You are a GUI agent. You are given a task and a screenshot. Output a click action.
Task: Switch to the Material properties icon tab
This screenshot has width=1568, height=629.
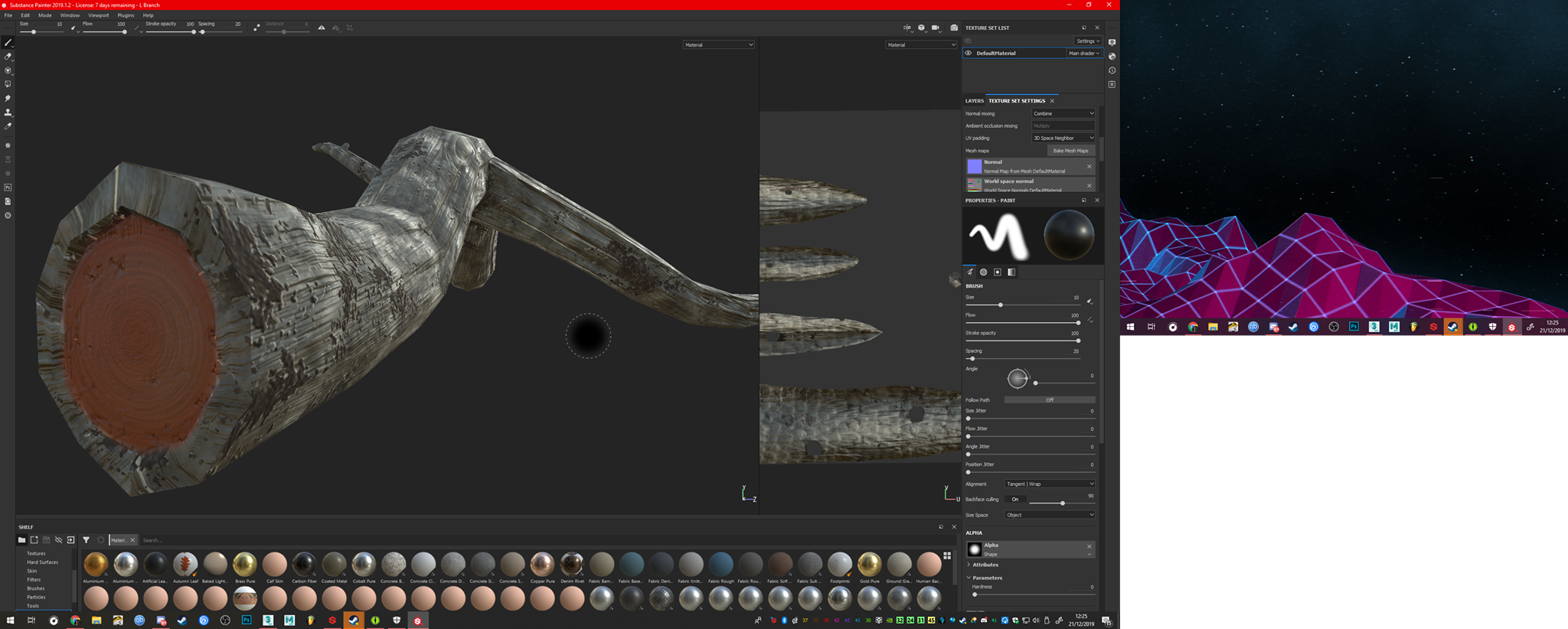1011,272
